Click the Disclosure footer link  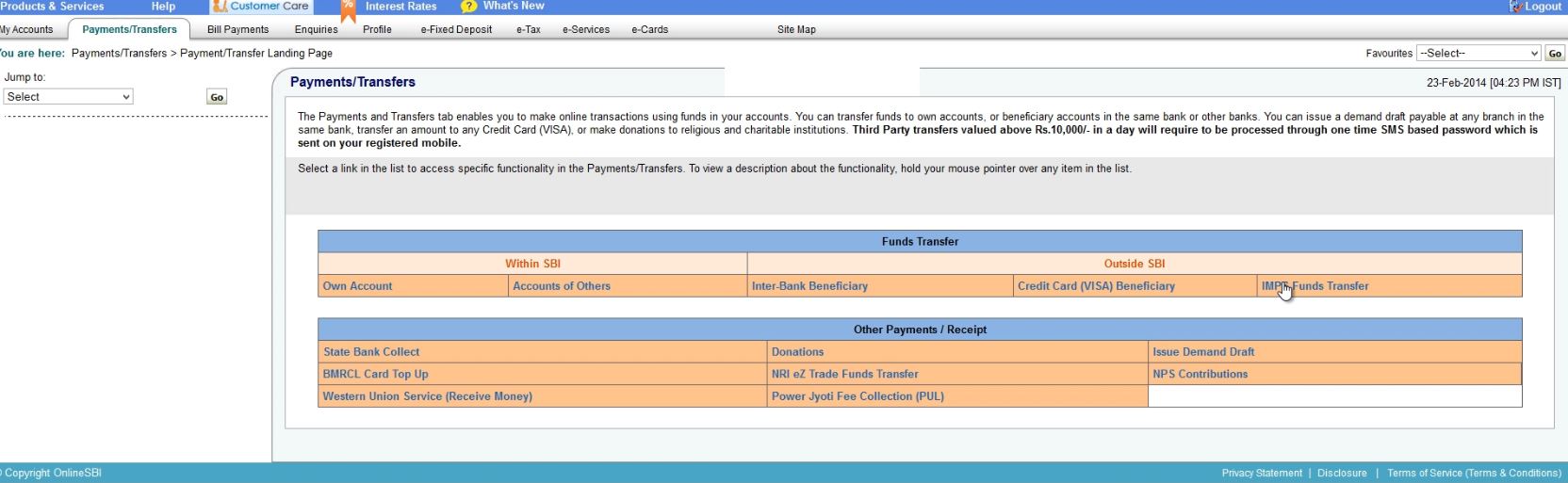click(1342, 474)
